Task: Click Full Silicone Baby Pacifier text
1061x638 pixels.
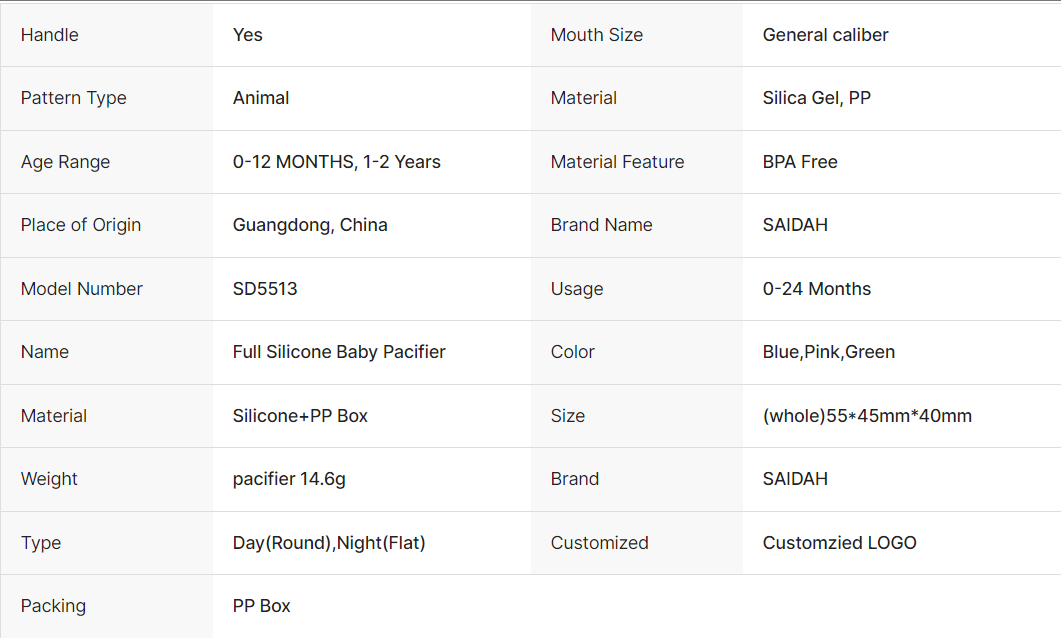Action: (339, 352)
